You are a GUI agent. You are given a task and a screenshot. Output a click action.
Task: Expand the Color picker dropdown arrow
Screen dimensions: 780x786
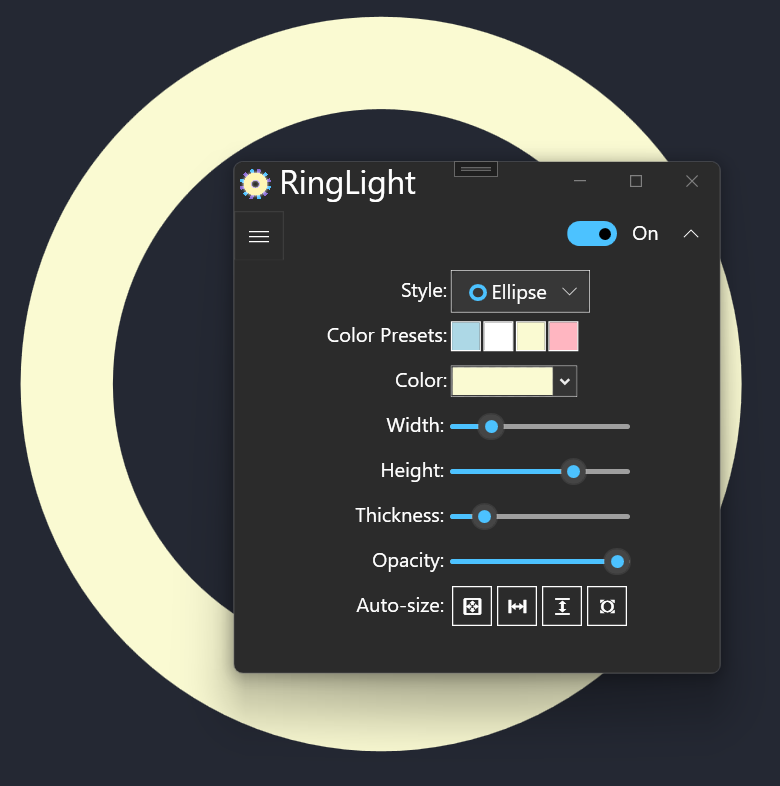[565, 381]
